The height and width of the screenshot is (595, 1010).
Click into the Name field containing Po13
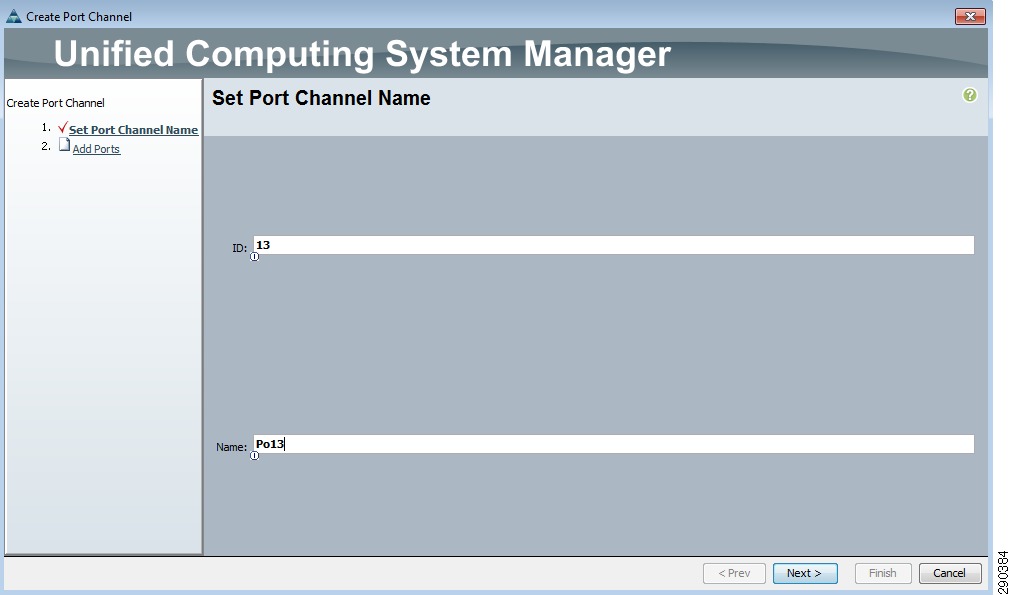click(x=613, y=444)
